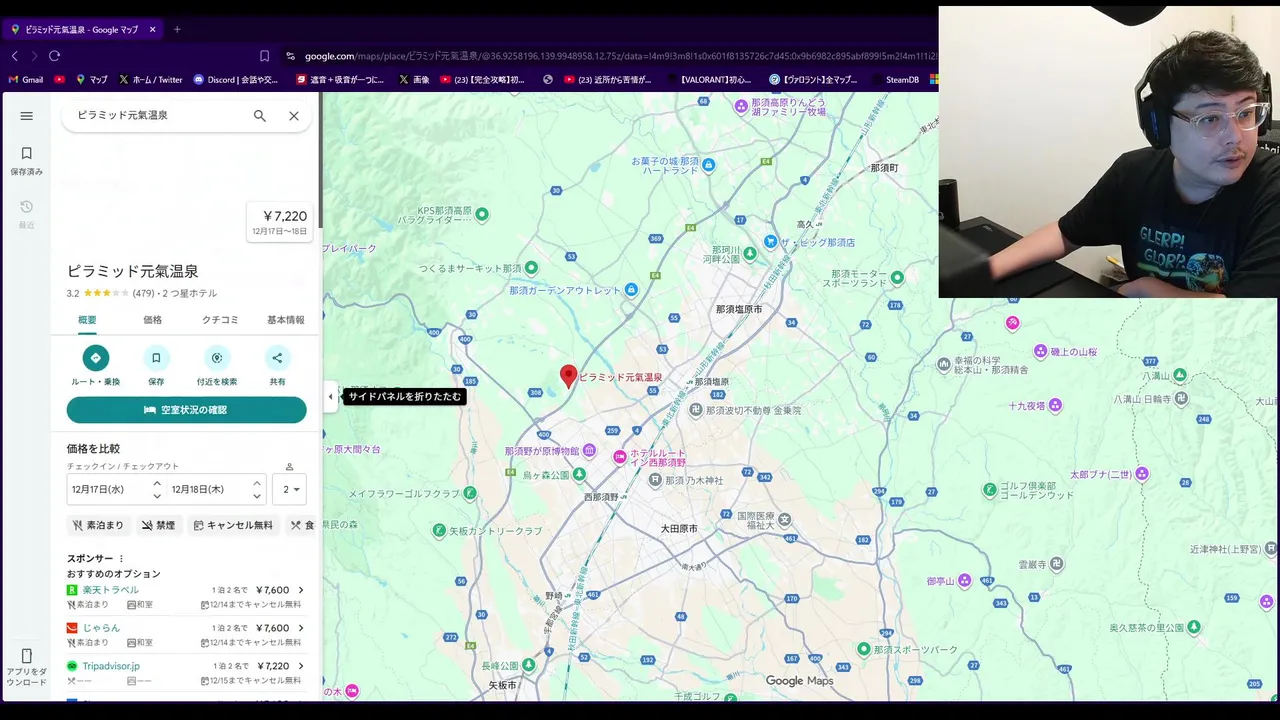Click the お菓子の城 那須ハートランド marker
This screenshot has height=720, width=1280.
[x=709, y=165]
